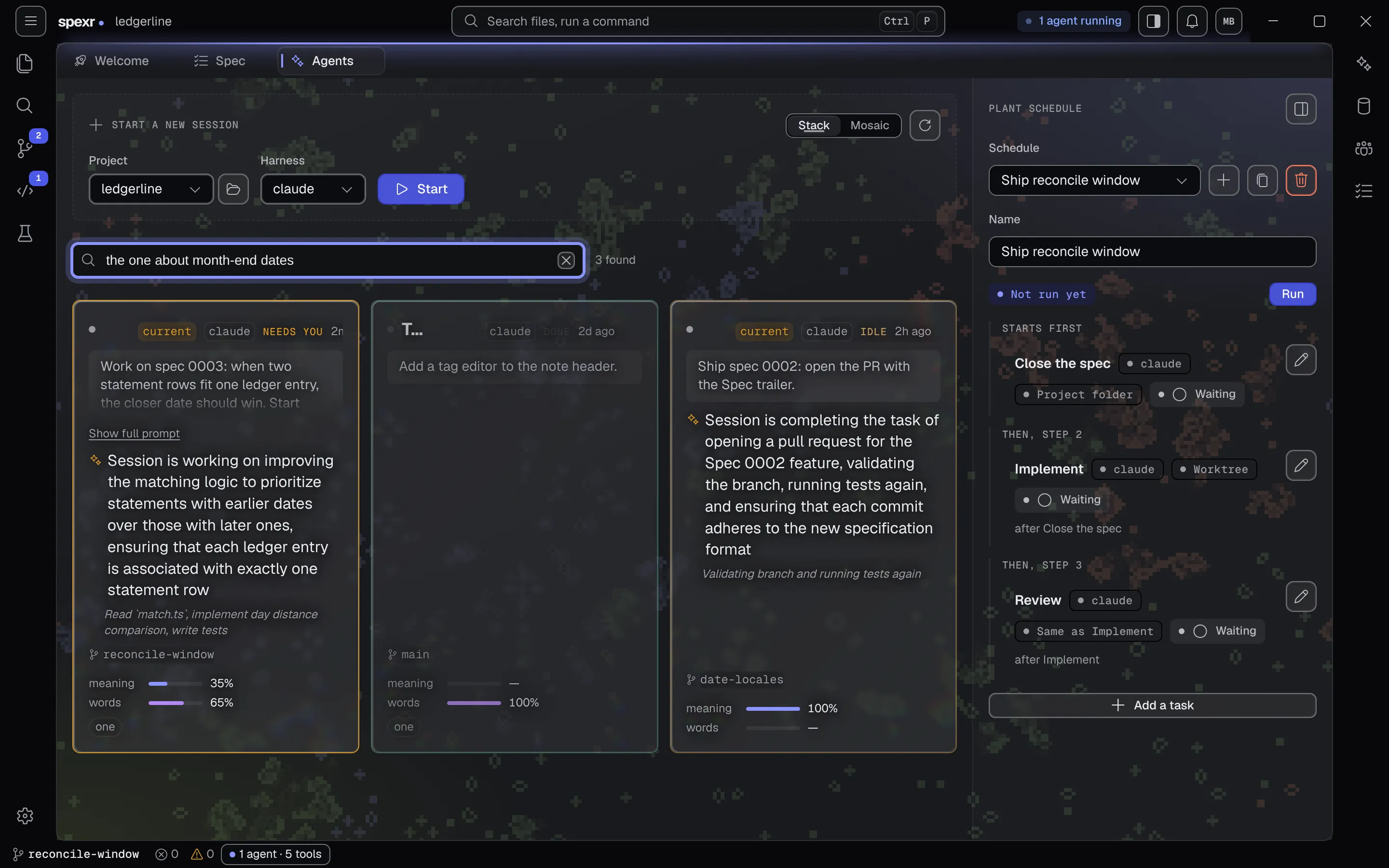This screenshot has height=868, width=1389.
Task: Open the sparkle AI icon in right rail
Action: 1364,63
